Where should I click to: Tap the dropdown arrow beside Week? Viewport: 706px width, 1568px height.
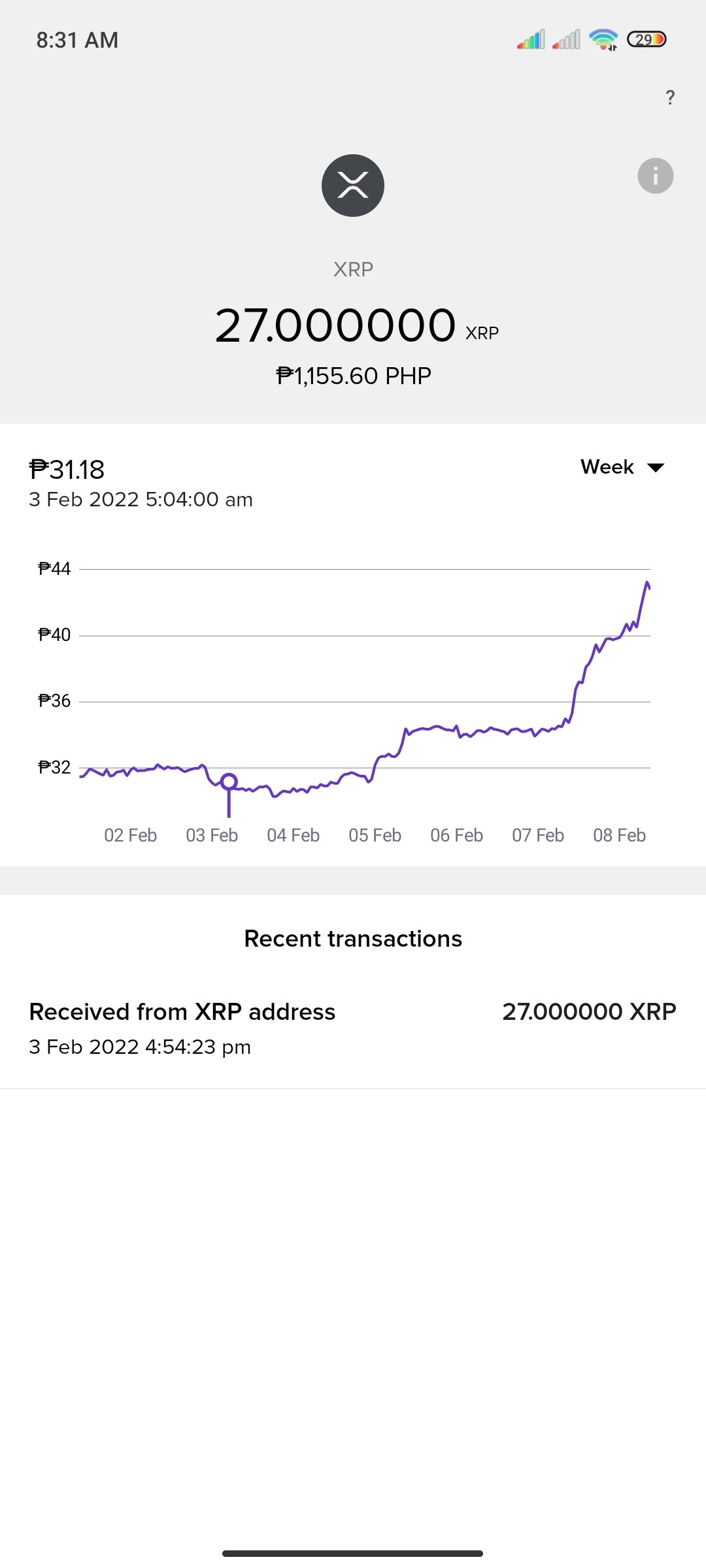[x=656, y=468]
